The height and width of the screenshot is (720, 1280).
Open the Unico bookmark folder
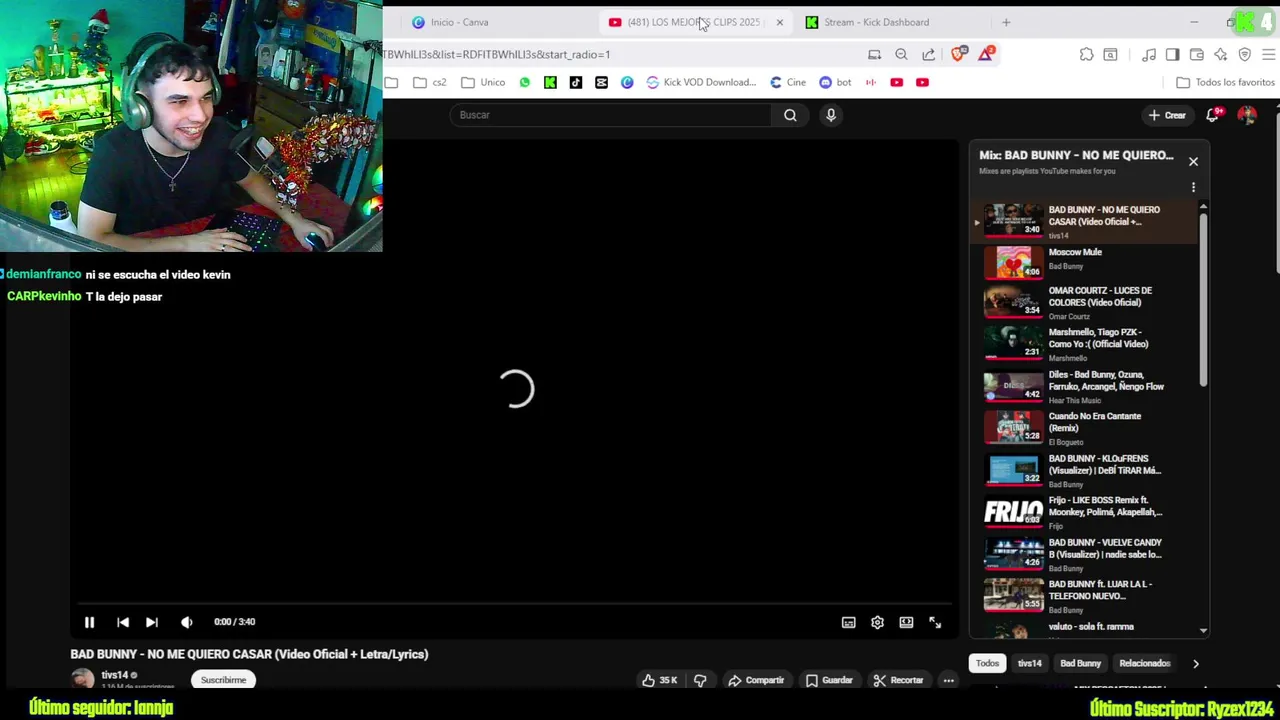point(483,82)
